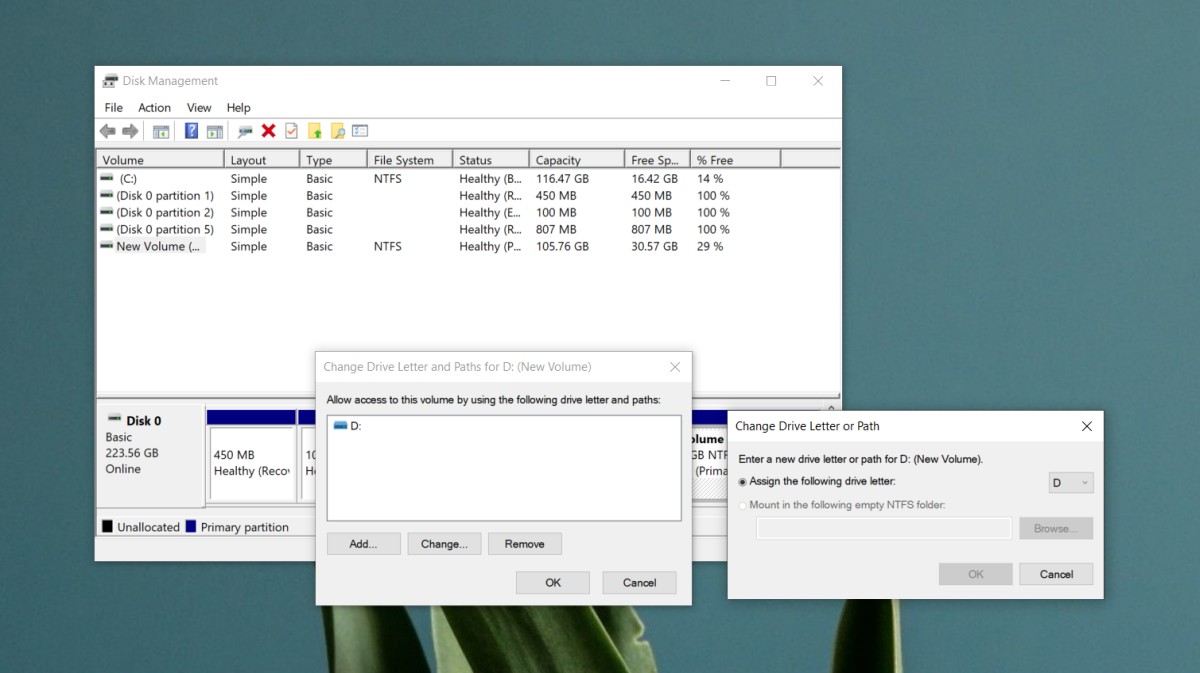Select the D: drive icon in the list box

340,426
